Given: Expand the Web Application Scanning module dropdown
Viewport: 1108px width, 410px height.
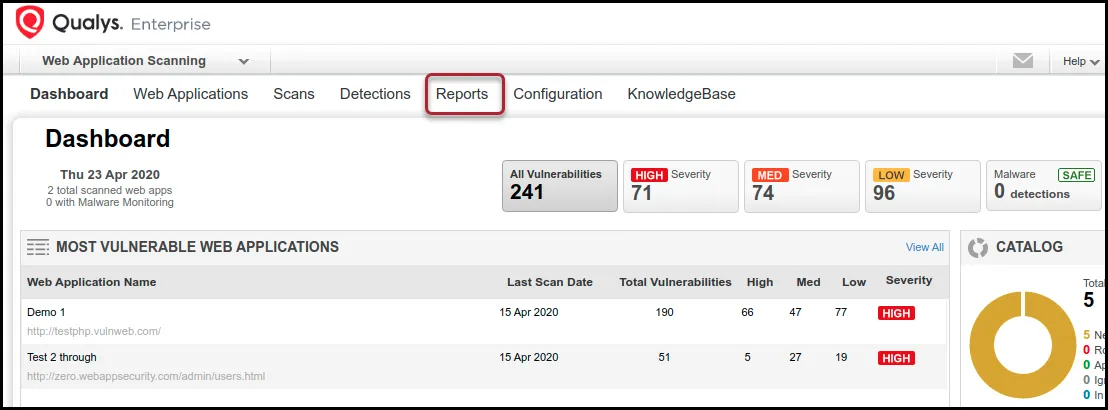Looking at the screenshot, I should 144,61.
